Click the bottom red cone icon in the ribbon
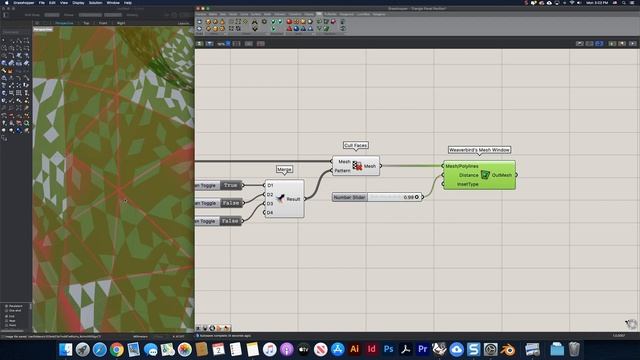This screenshot has width=640, height=360. 289,29
